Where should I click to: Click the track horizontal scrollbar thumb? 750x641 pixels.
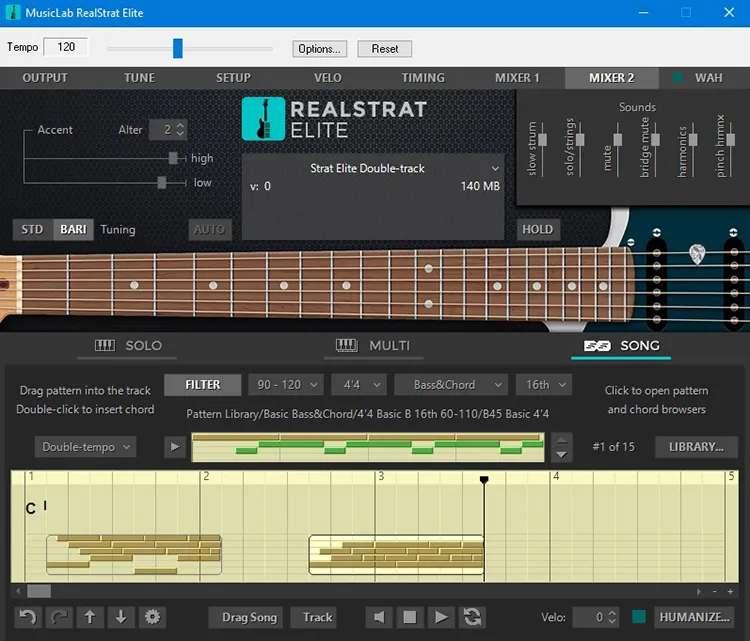pos(39,591)
